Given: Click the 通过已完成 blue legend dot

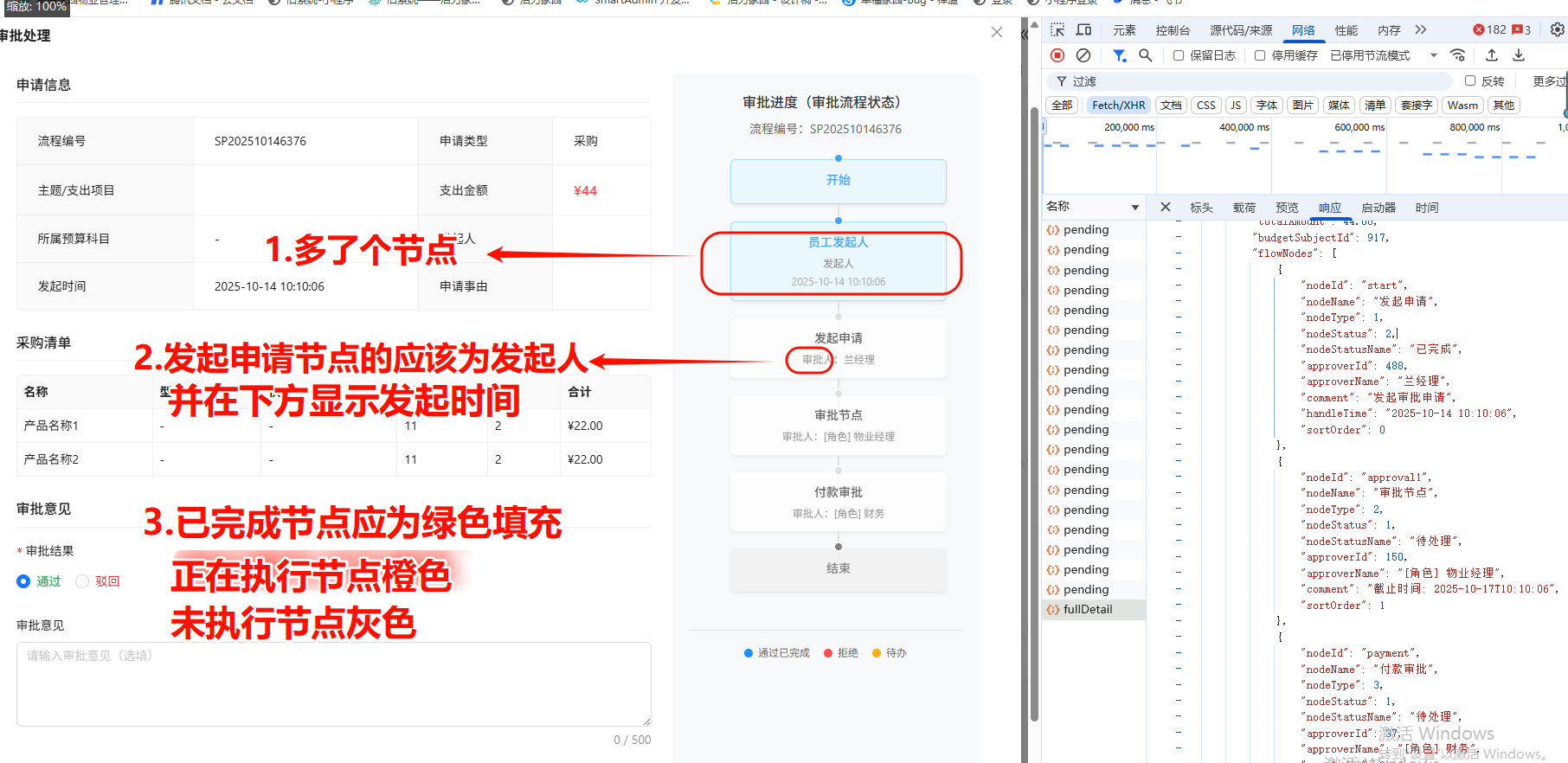Looking at the screenshot, I should (x=749, y=653).
